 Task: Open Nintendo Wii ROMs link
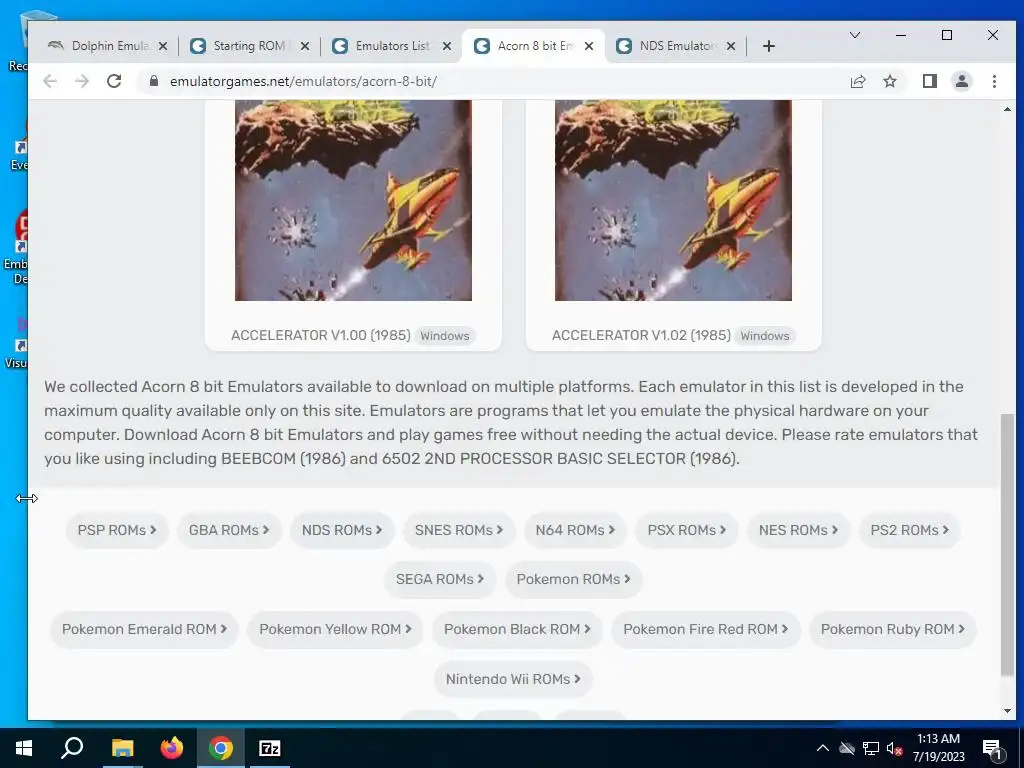513,679
